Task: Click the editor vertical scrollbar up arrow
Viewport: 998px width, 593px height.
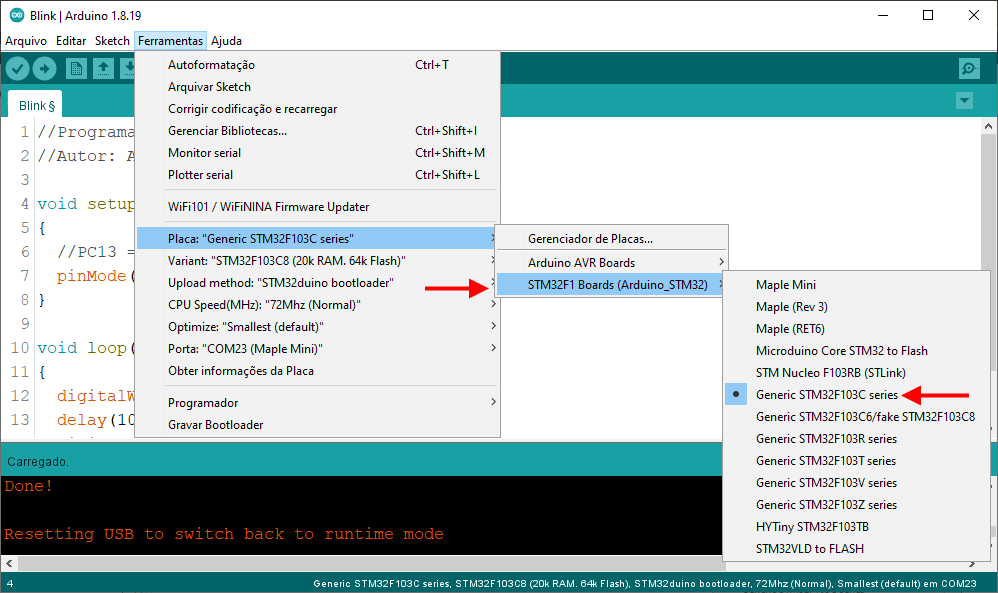Action: [988, 126]
